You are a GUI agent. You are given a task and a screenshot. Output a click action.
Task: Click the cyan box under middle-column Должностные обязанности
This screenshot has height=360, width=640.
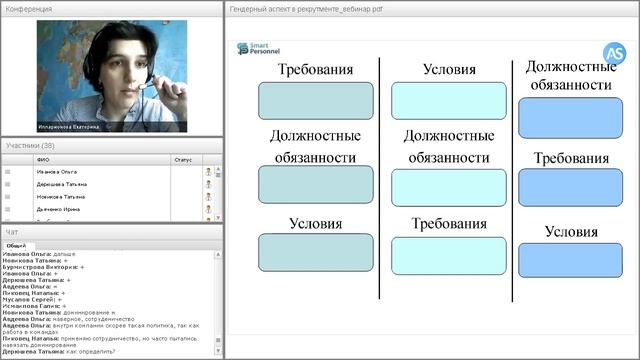[449, 188]
